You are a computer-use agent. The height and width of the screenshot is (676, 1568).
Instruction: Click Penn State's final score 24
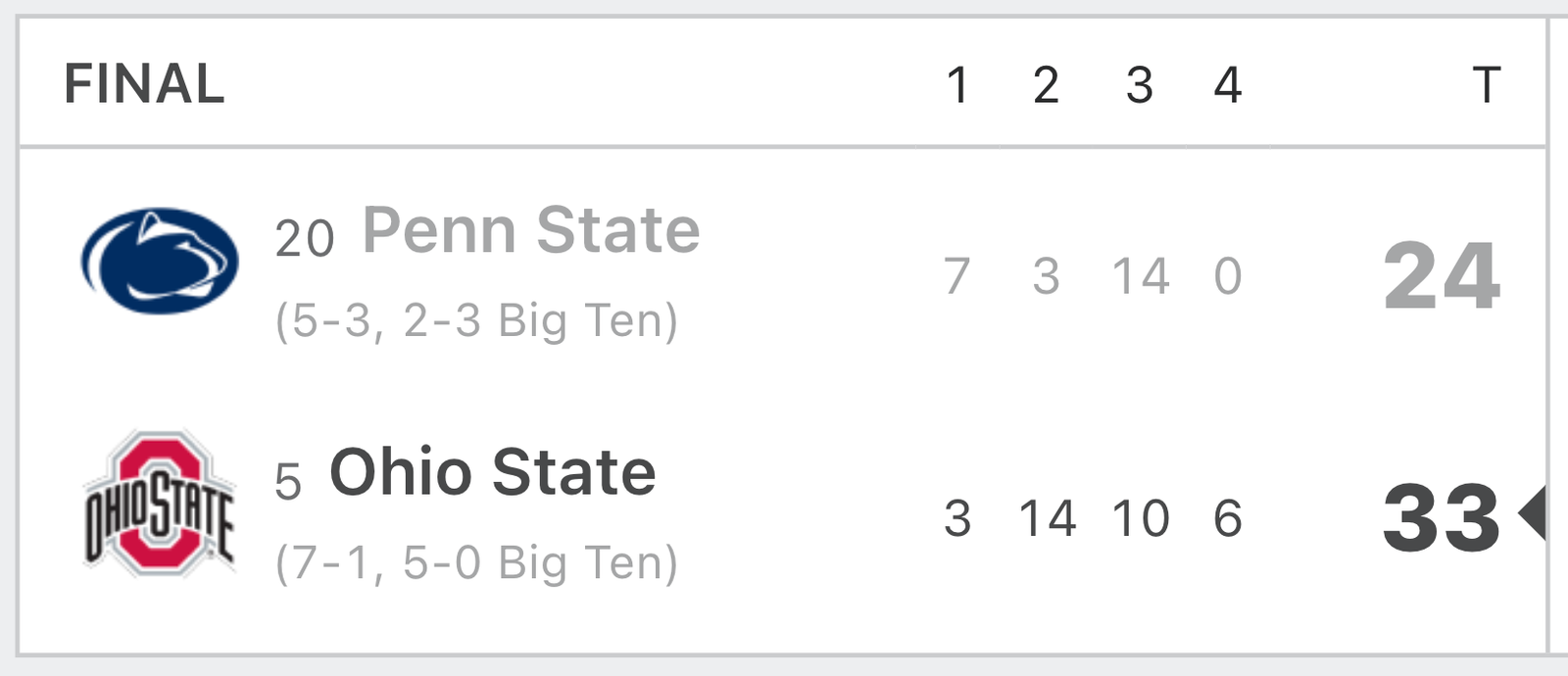tap(1441, 276)
